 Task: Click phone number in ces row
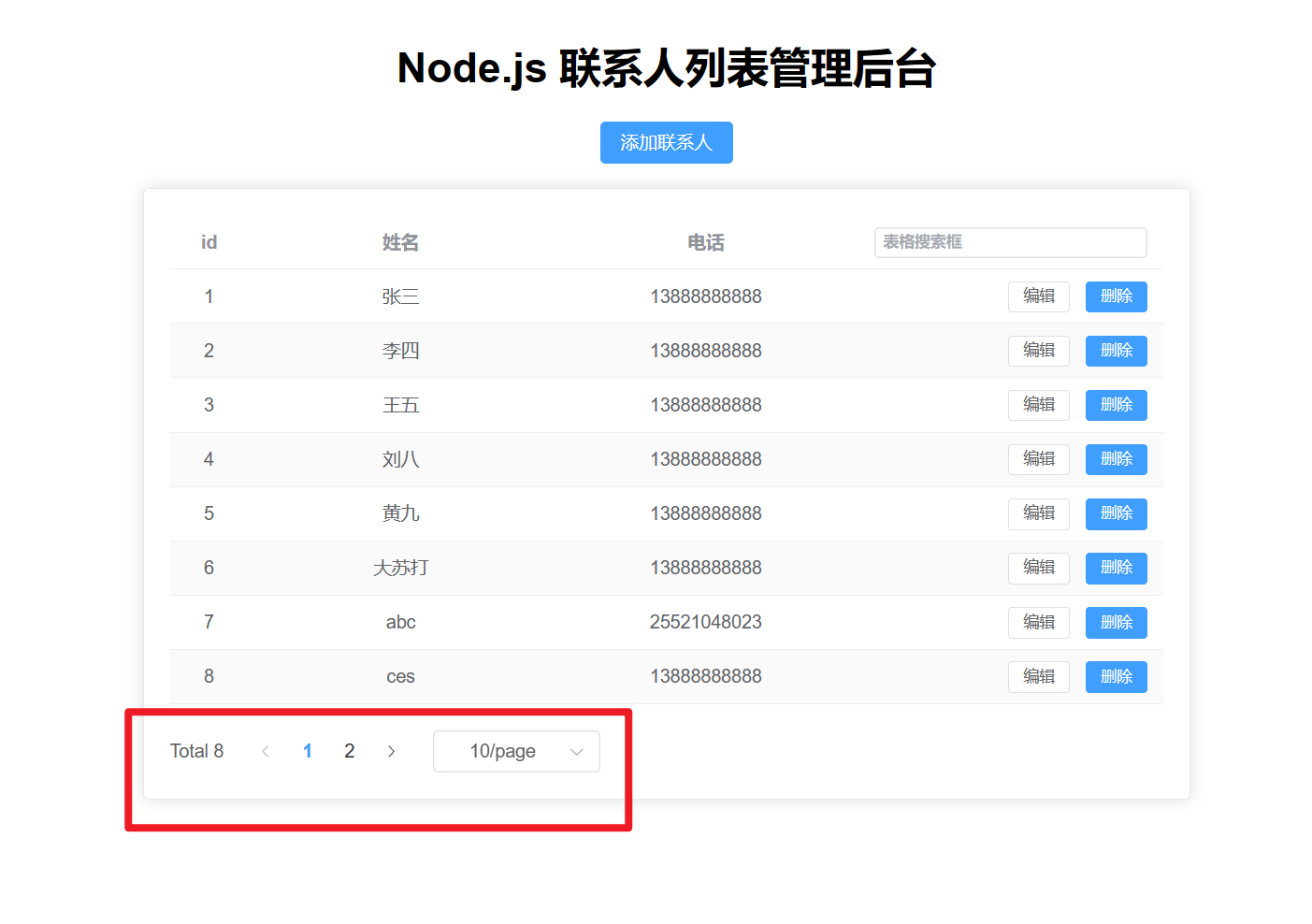tap(706, 676)
